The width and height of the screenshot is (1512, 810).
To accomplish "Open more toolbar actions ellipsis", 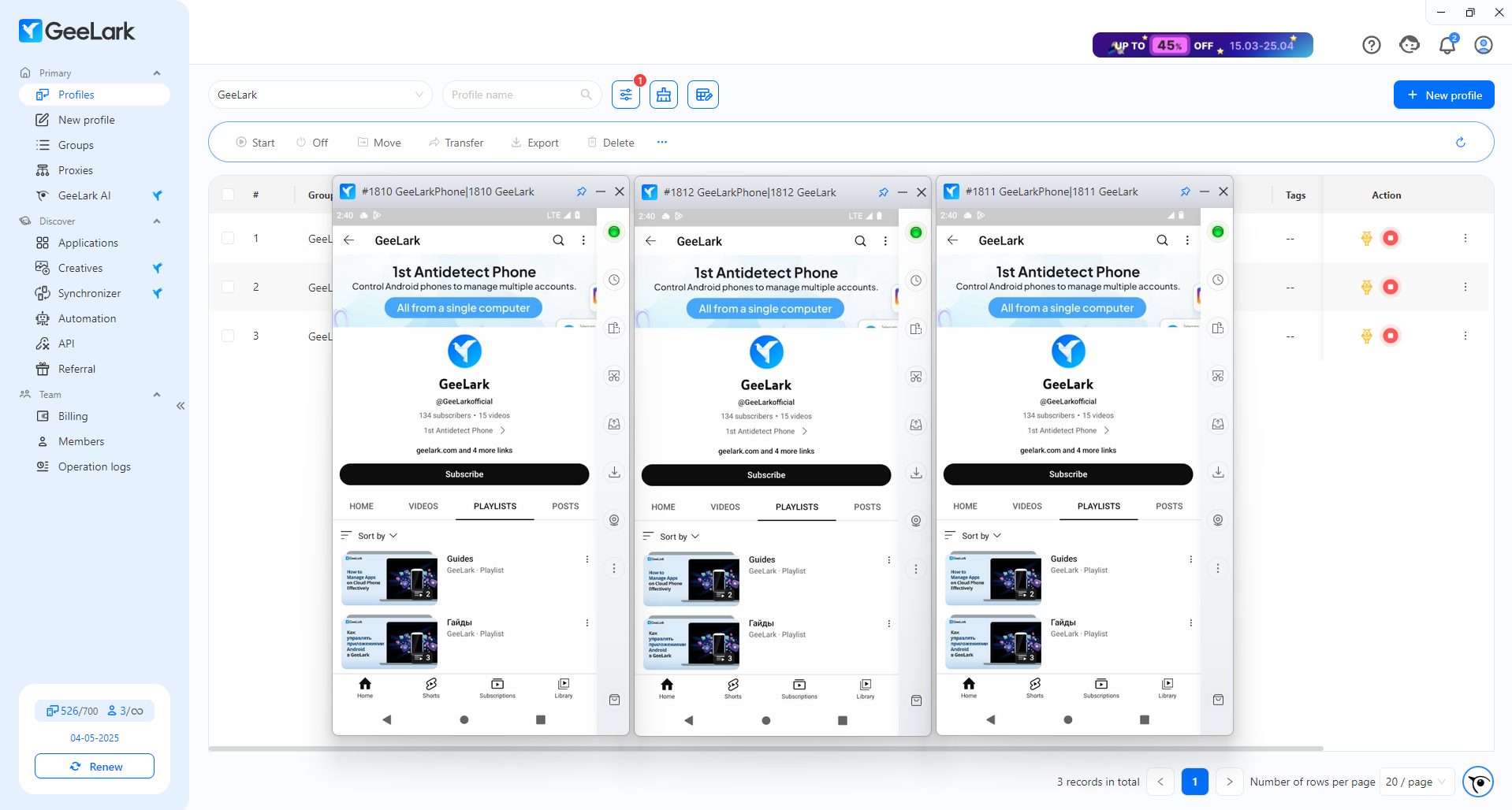I will (662, 142).
